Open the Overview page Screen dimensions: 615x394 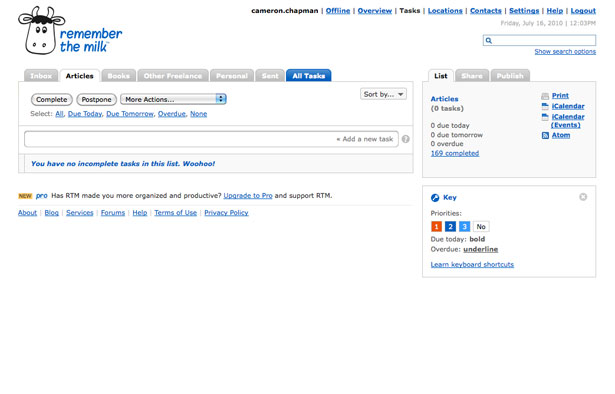coord(375,11)
